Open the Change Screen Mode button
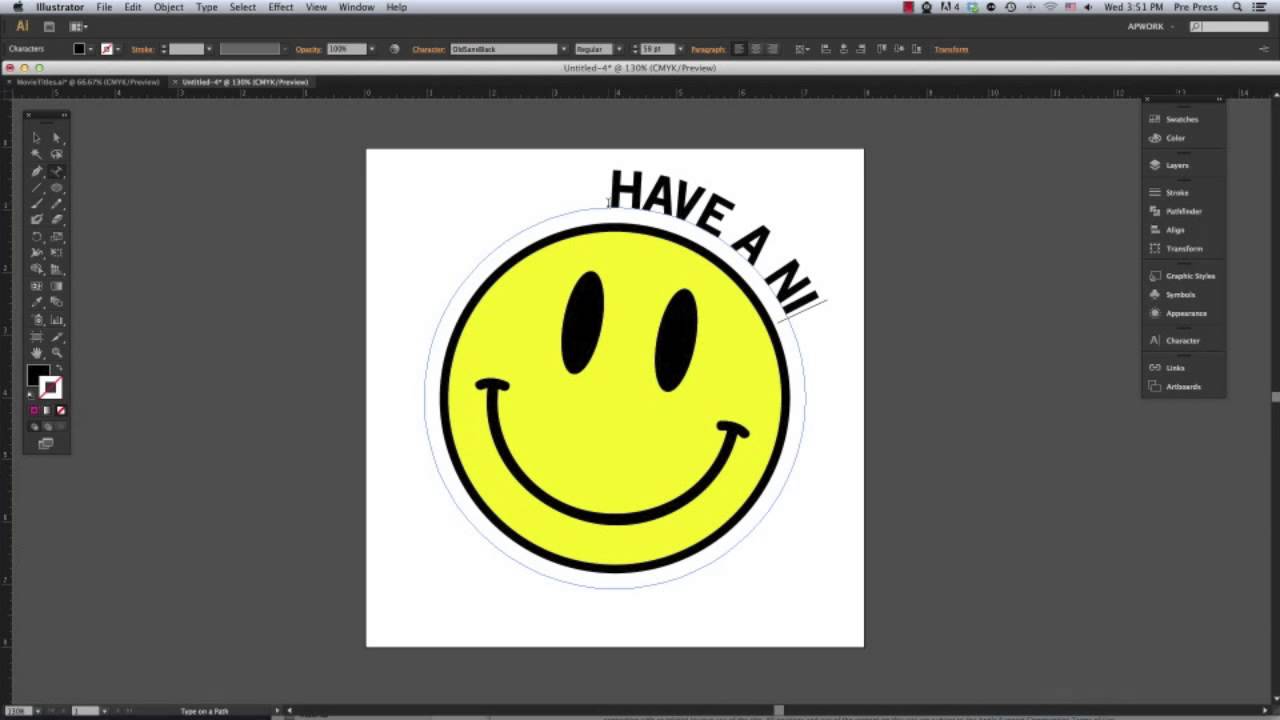1280x720 pixels. [x=46, y=444]
